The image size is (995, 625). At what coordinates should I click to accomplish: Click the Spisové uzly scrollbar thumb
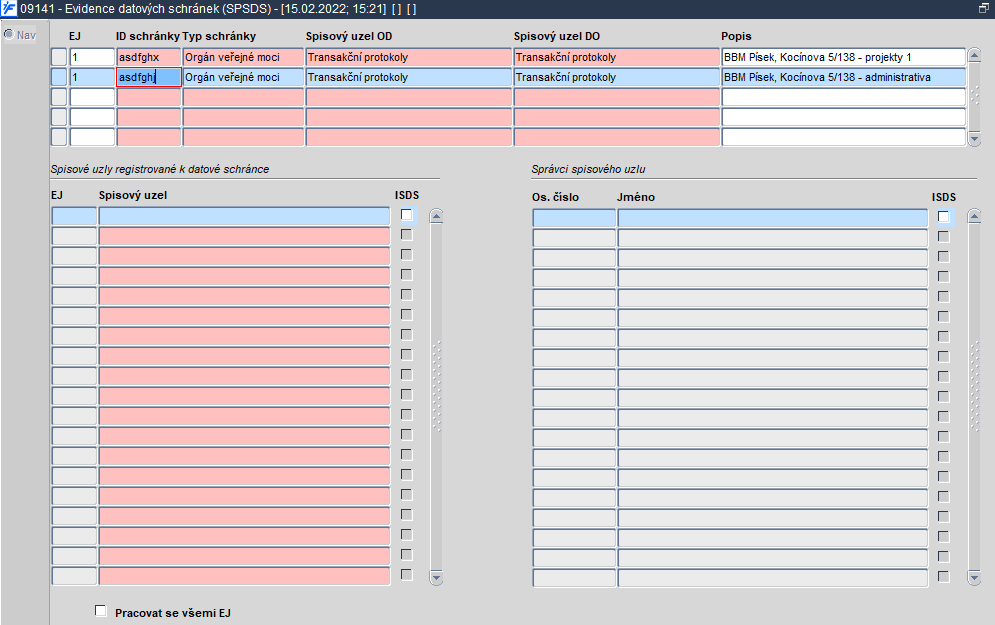[x=436, y=387]
